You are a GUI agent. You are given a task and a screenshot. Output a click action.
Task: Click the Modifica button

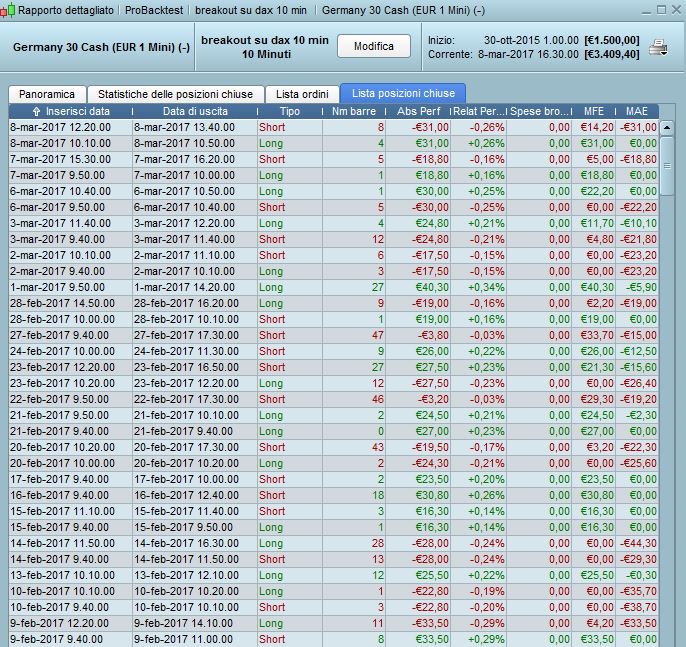pos(374,46)
